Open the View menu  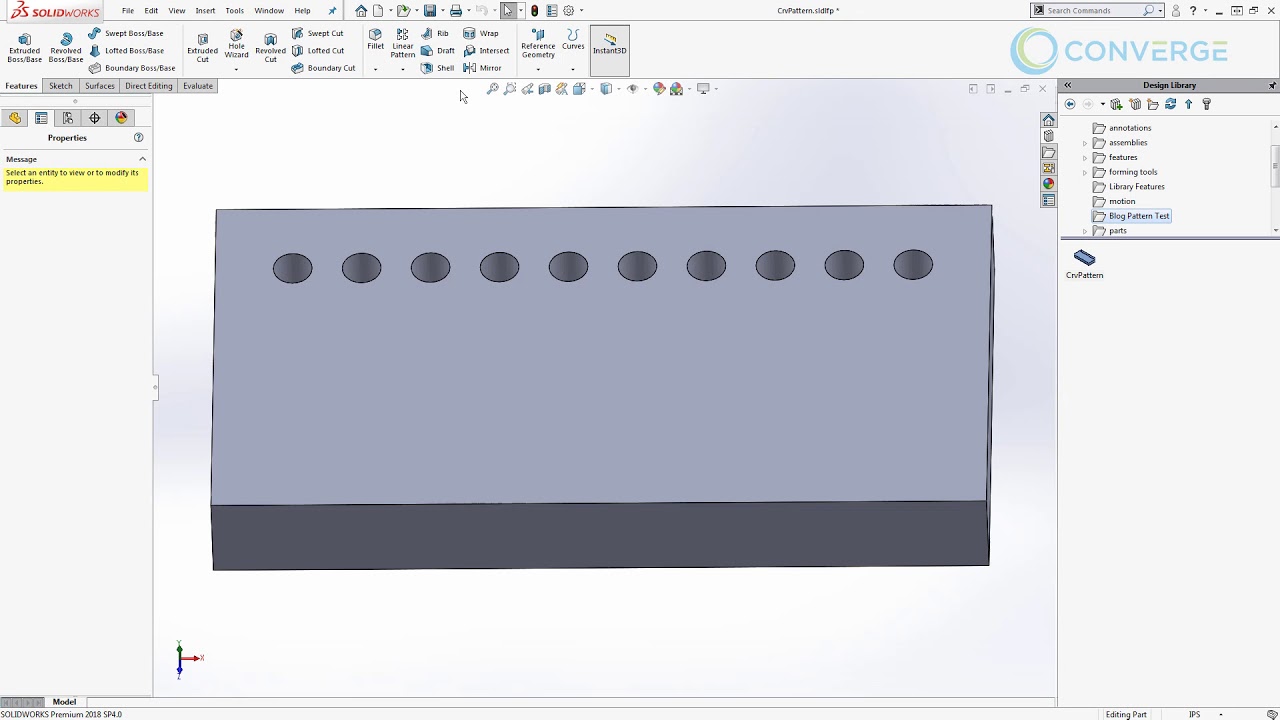(x=177, y=10)
